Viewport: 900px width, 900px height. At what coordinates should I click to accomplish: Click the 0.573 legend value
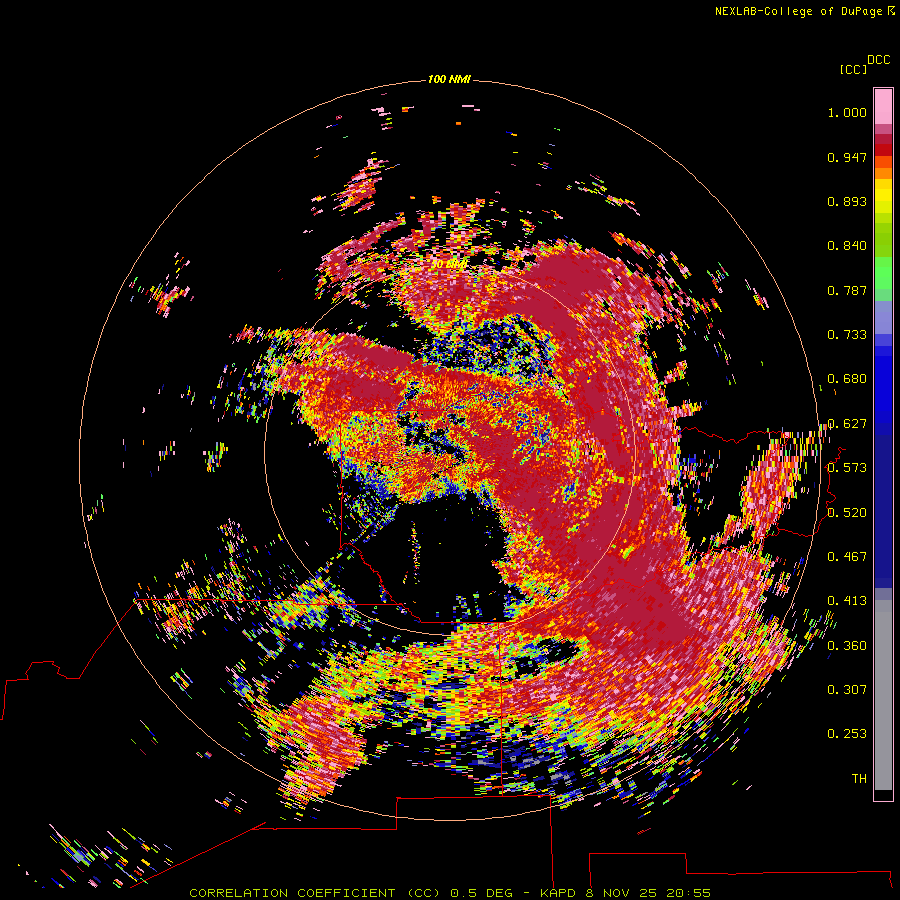(847, 468)
